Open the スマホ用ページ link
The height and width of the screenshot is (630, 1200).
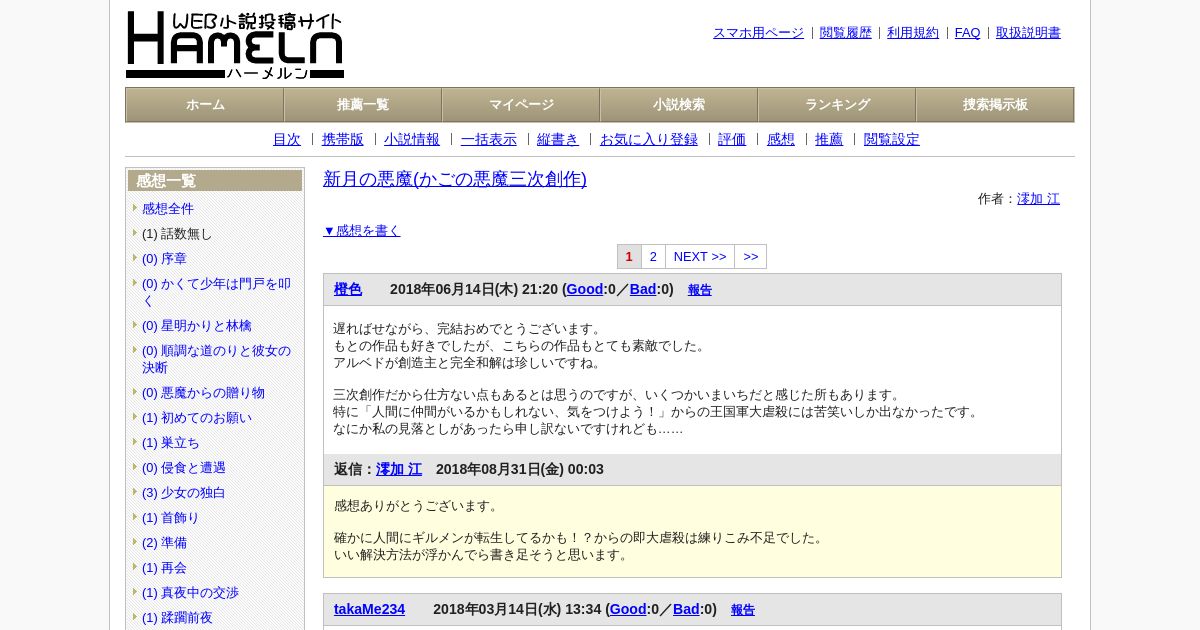pos(758,33)
